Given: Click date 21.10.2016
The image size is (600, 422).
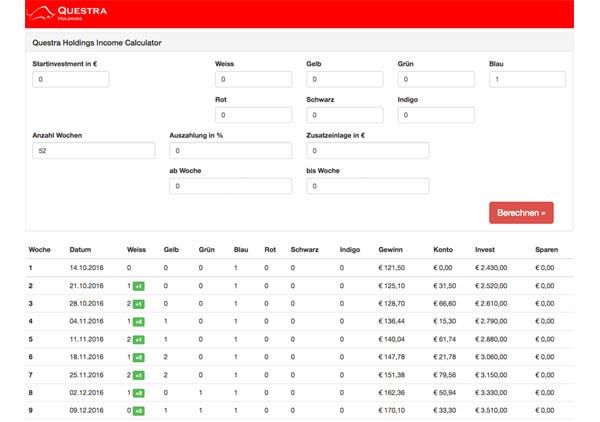Looking at the screenshot, I should pyautogui.click(x=86, y=286).
